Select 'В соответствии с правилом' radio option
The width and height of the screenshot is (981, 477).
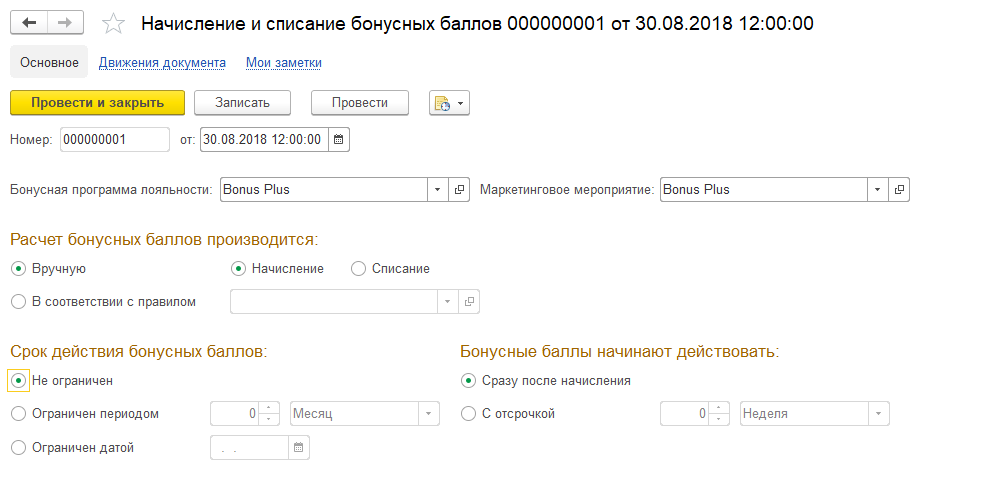(x=18, y=302)
